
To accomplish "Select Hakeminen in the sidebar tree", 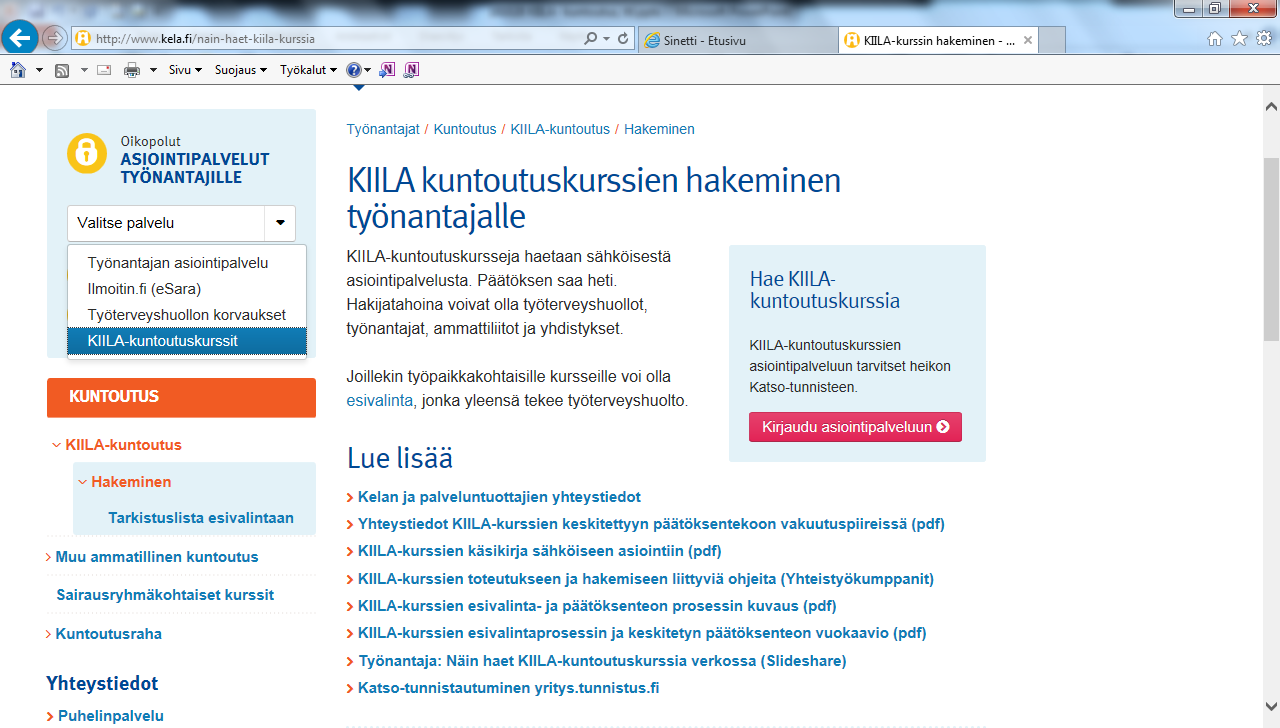I will 131,482.
